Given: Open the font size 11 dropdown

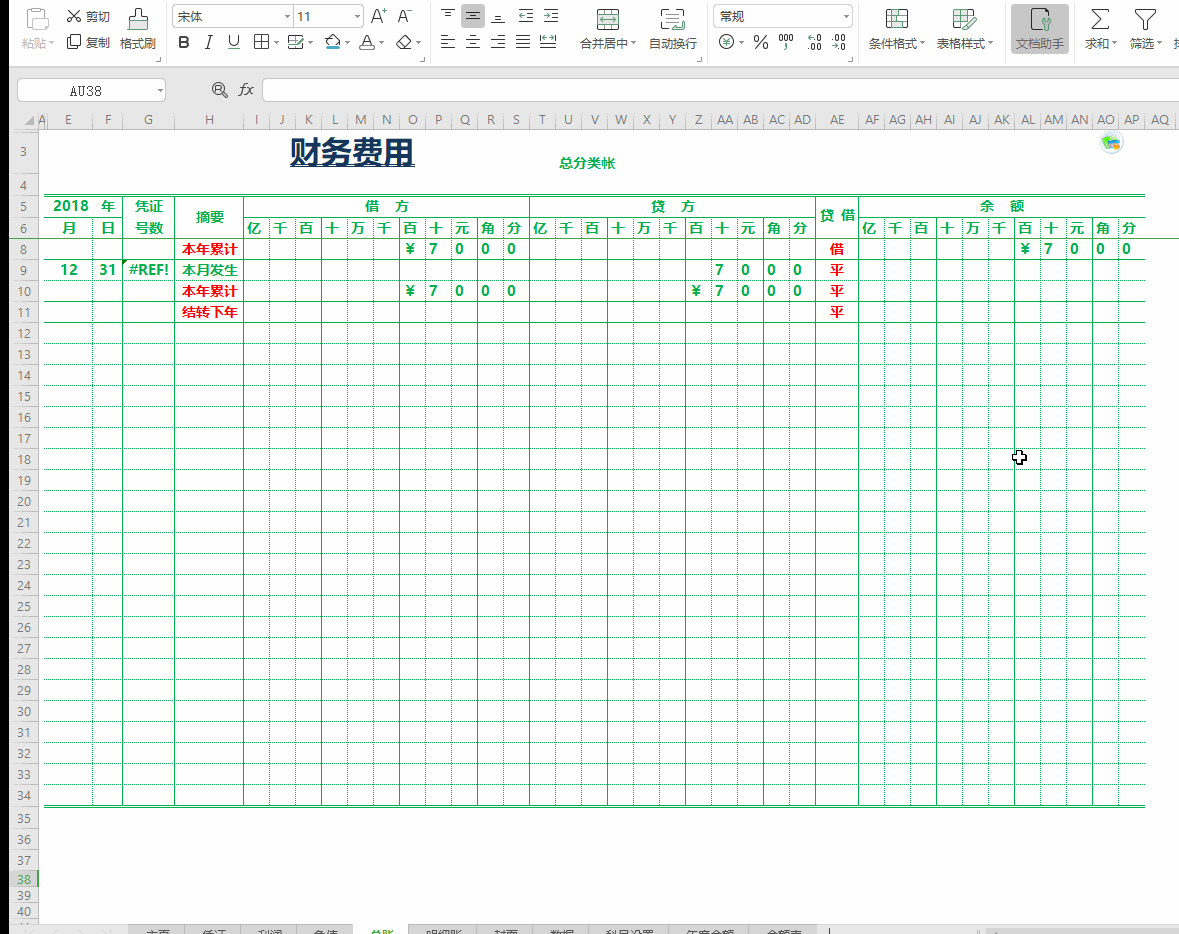Looking at the screenshot, I should tap(357, 17).
